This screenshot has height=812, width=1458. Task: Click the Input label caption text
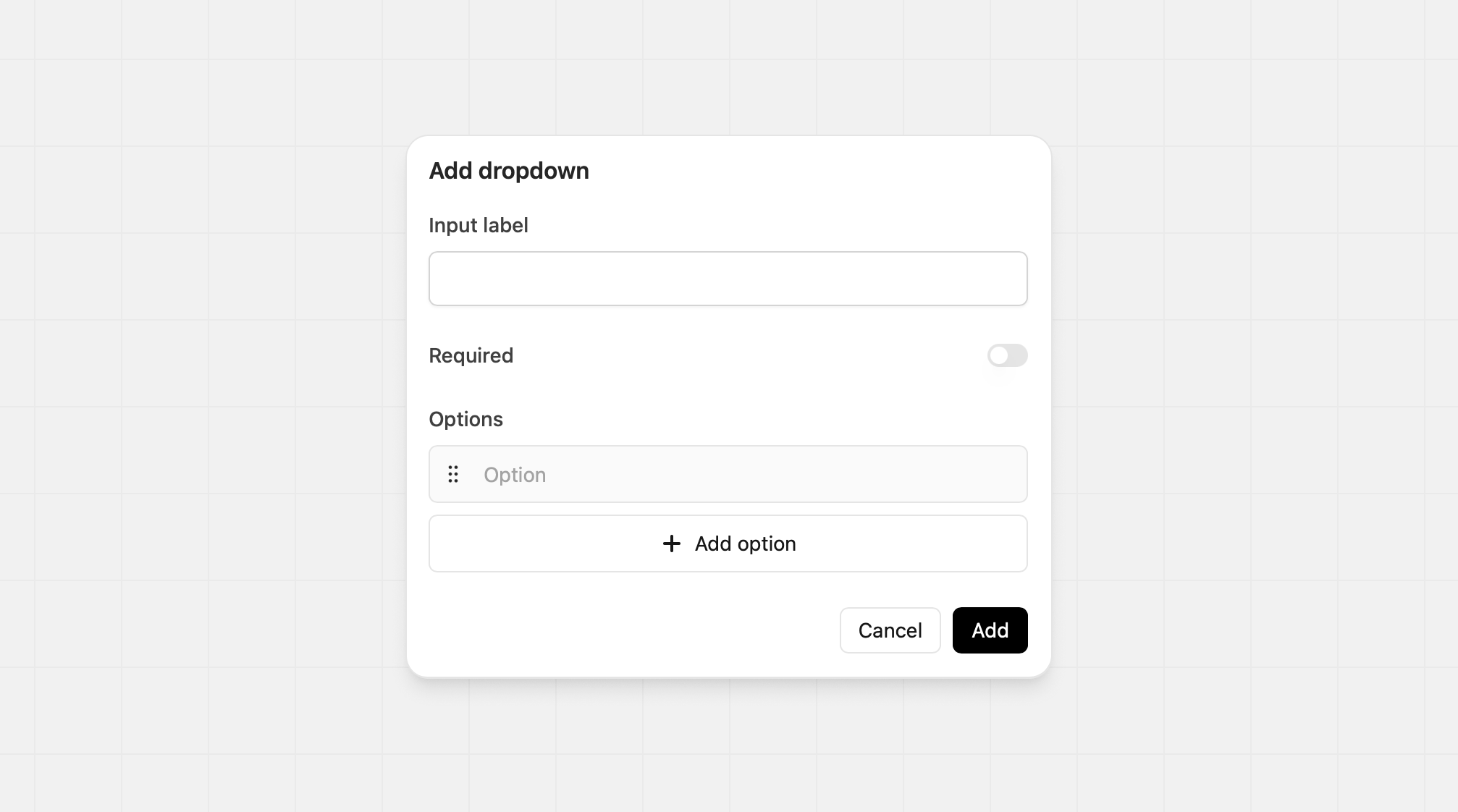[479, 225]
